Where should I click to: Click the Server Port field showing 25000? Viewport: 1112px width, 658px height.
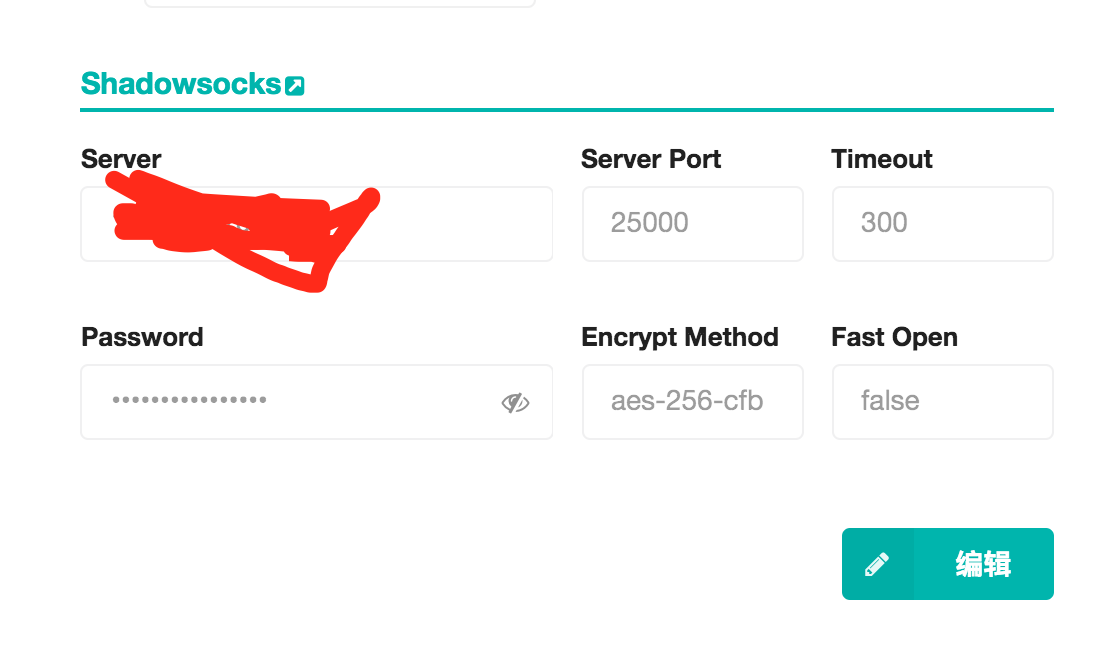(x=692, y=223)
